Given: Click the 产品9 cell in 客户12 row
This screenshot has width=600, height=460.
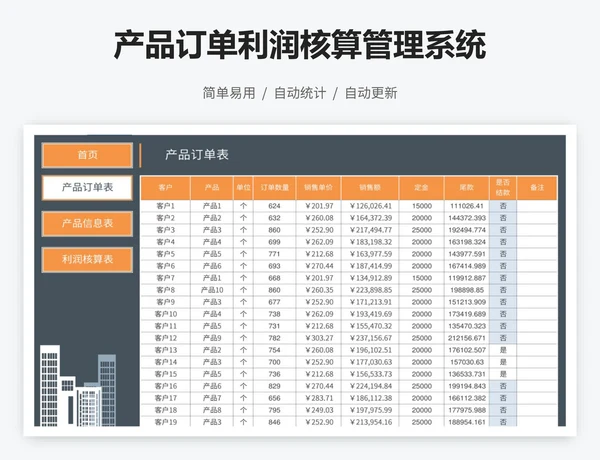Looking at the screenshot, I should click(212, 338).
